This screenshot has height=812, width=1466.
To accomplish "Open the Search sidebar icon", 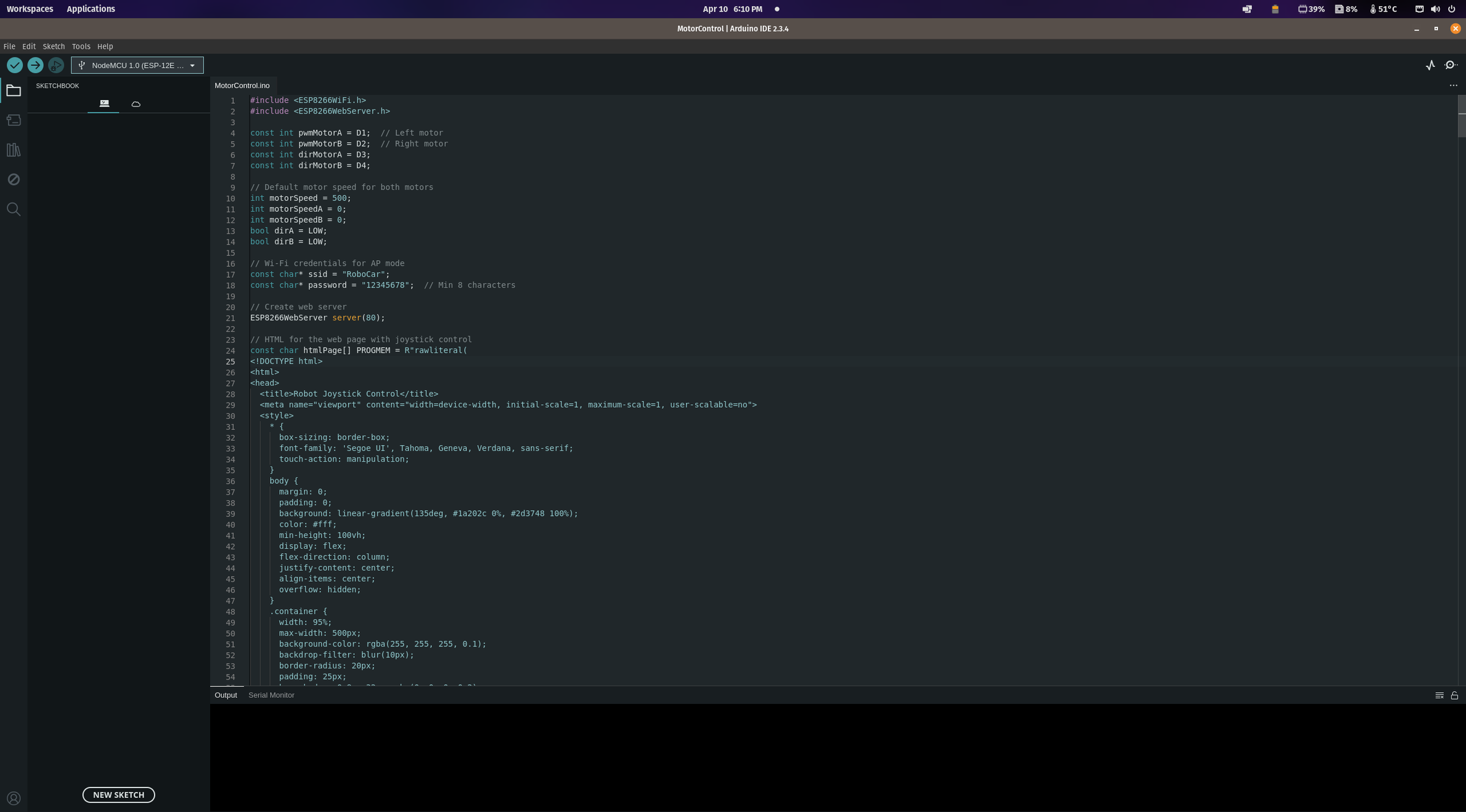I will pyautogui.click(x=13, y=209).
